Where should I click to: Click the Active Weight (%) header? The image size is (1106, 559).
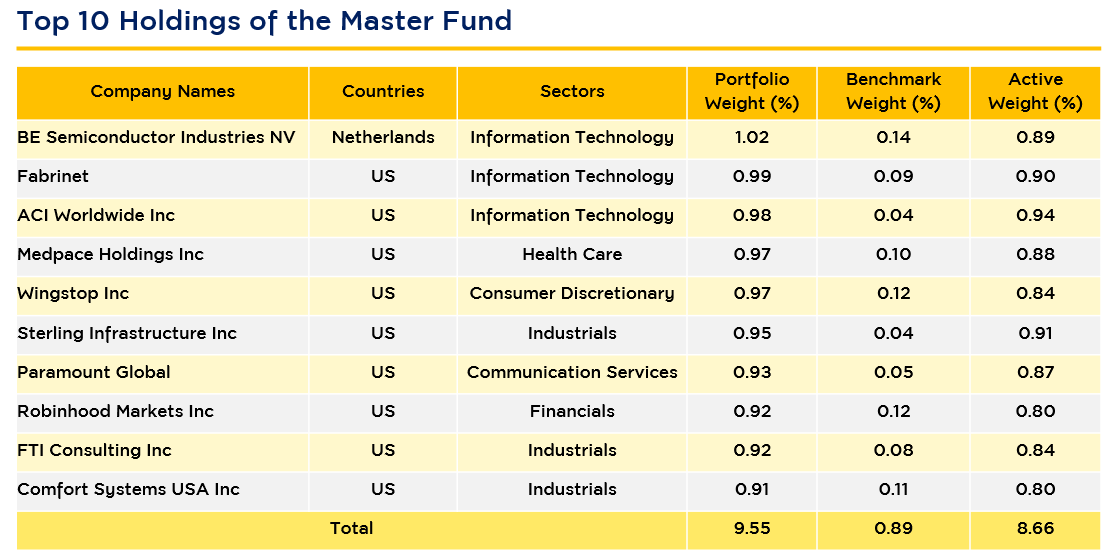(x=1035, y=92)
